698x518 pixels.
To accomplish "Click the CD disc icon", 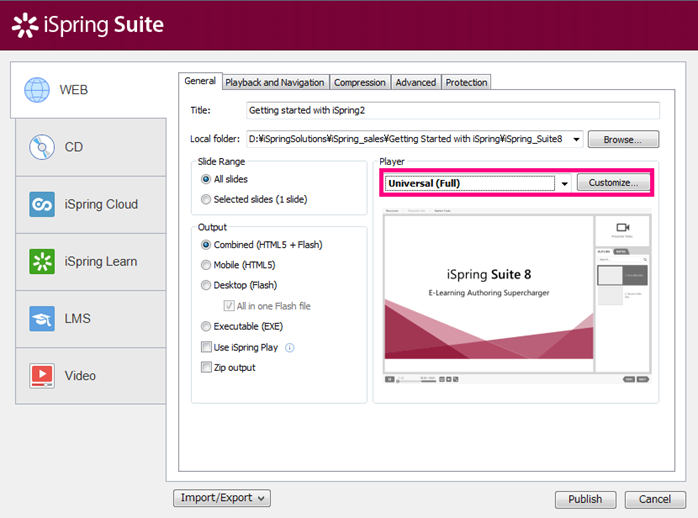I will (x=42, y=147).
